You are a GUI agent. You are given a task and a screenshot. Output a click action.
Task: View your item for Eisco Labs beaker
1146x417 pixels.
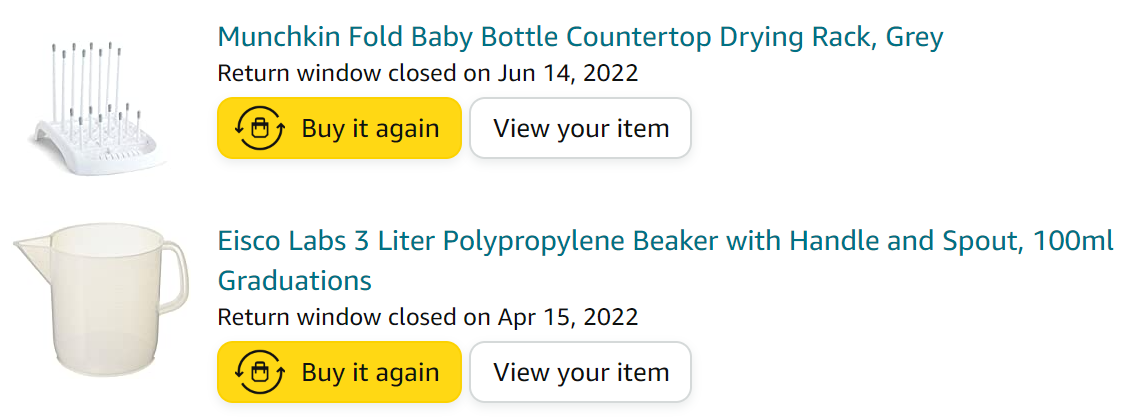click(x=580, y=372)
